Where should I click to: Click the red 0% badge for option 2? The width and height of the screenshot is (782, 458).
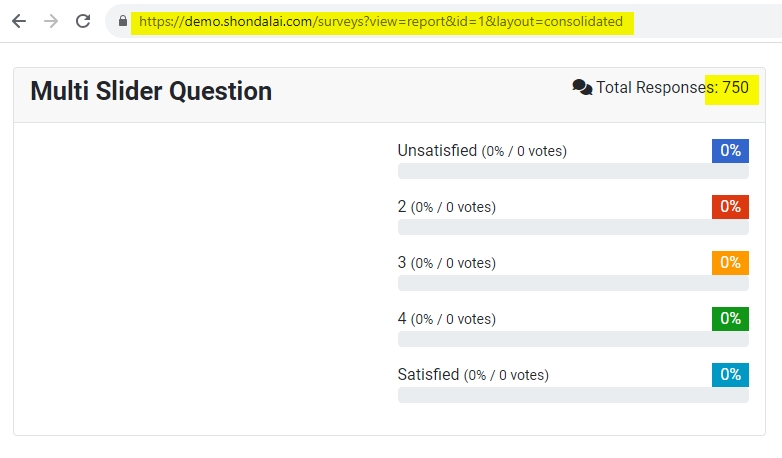pos(730,207)
